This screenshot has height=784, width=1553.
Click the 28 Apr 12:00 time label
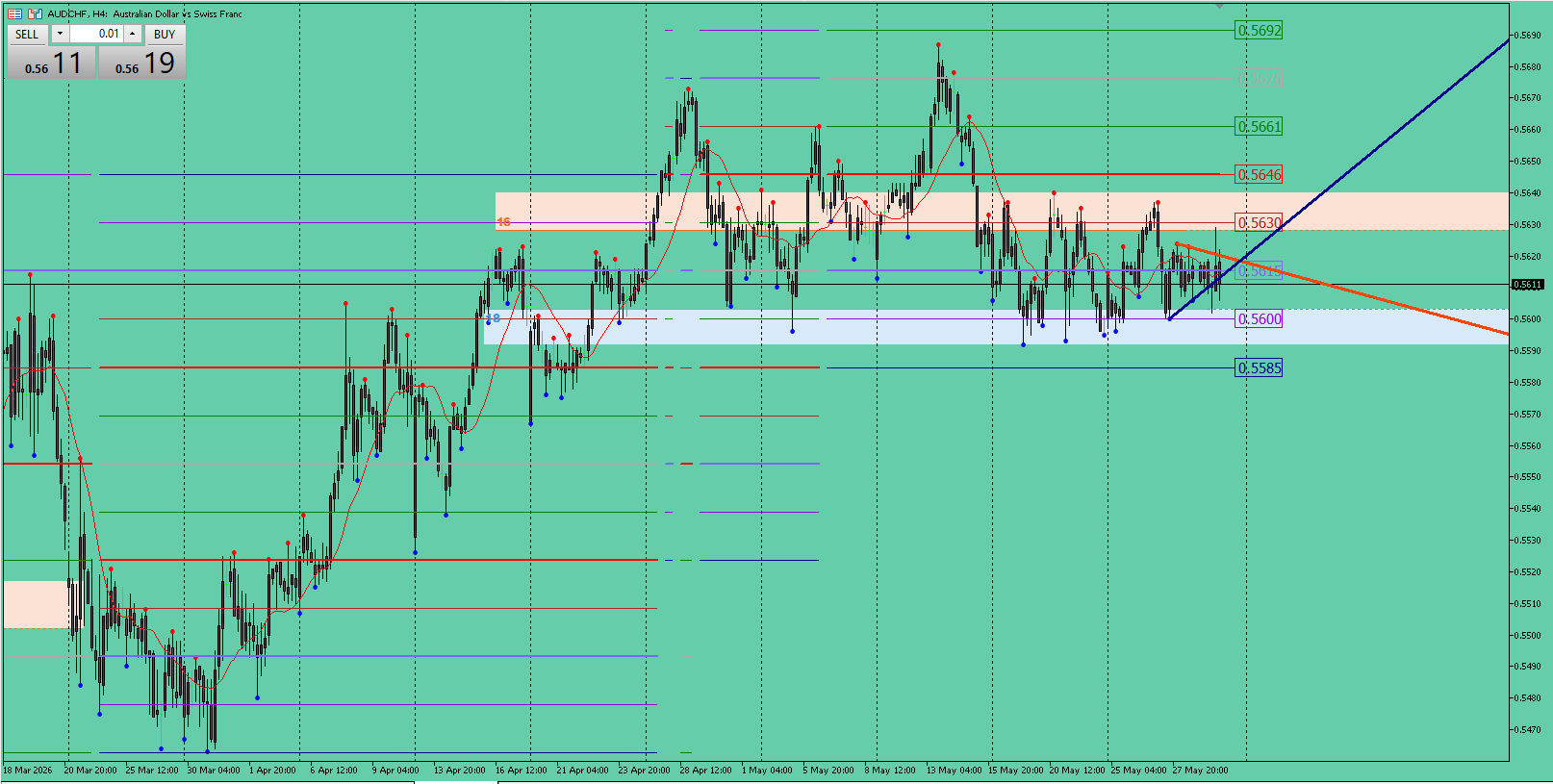pos(705,770)
